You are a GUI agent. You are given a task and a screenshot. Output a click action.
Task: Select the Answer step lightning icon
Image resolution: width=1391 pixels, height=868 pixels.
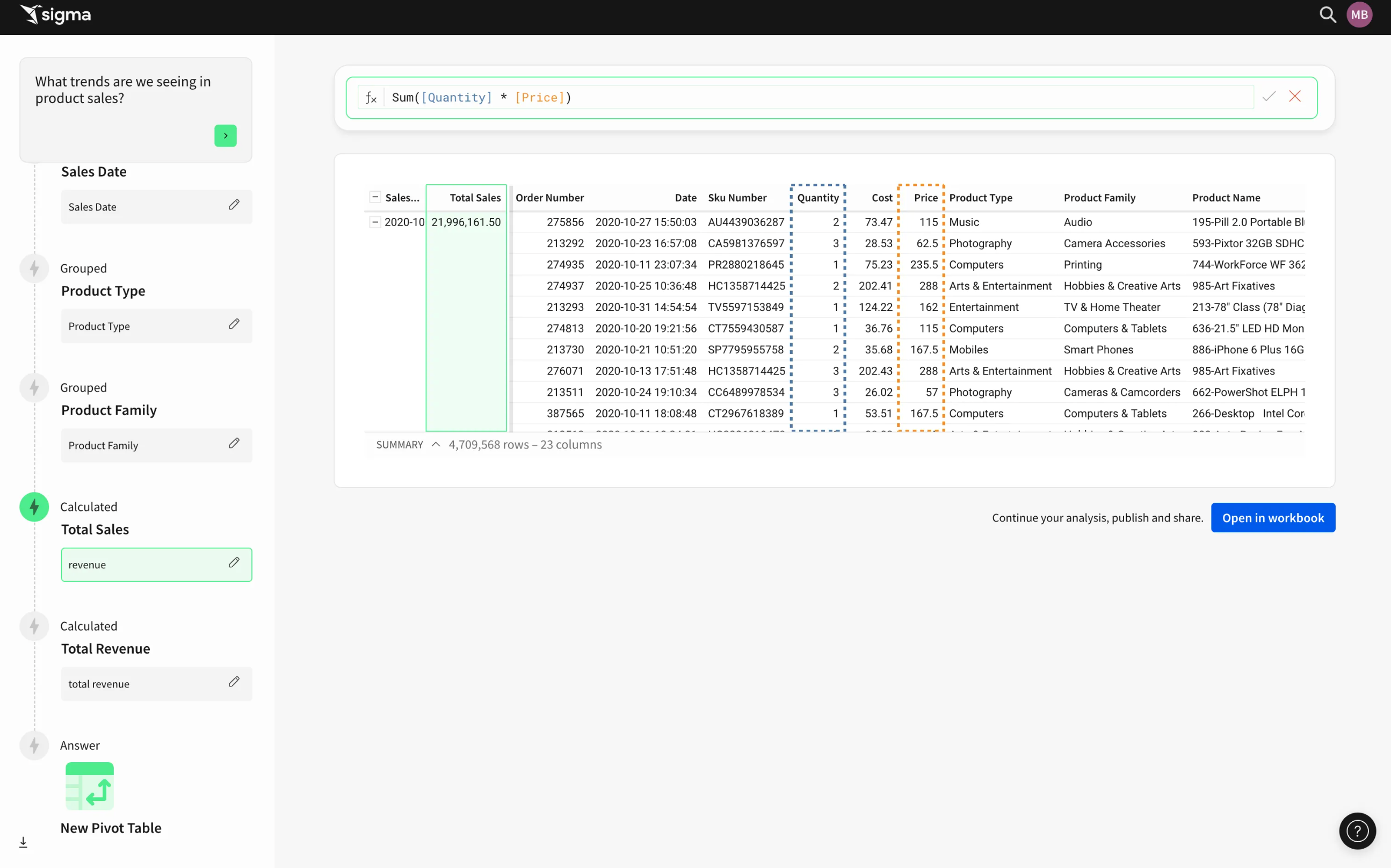34,745
